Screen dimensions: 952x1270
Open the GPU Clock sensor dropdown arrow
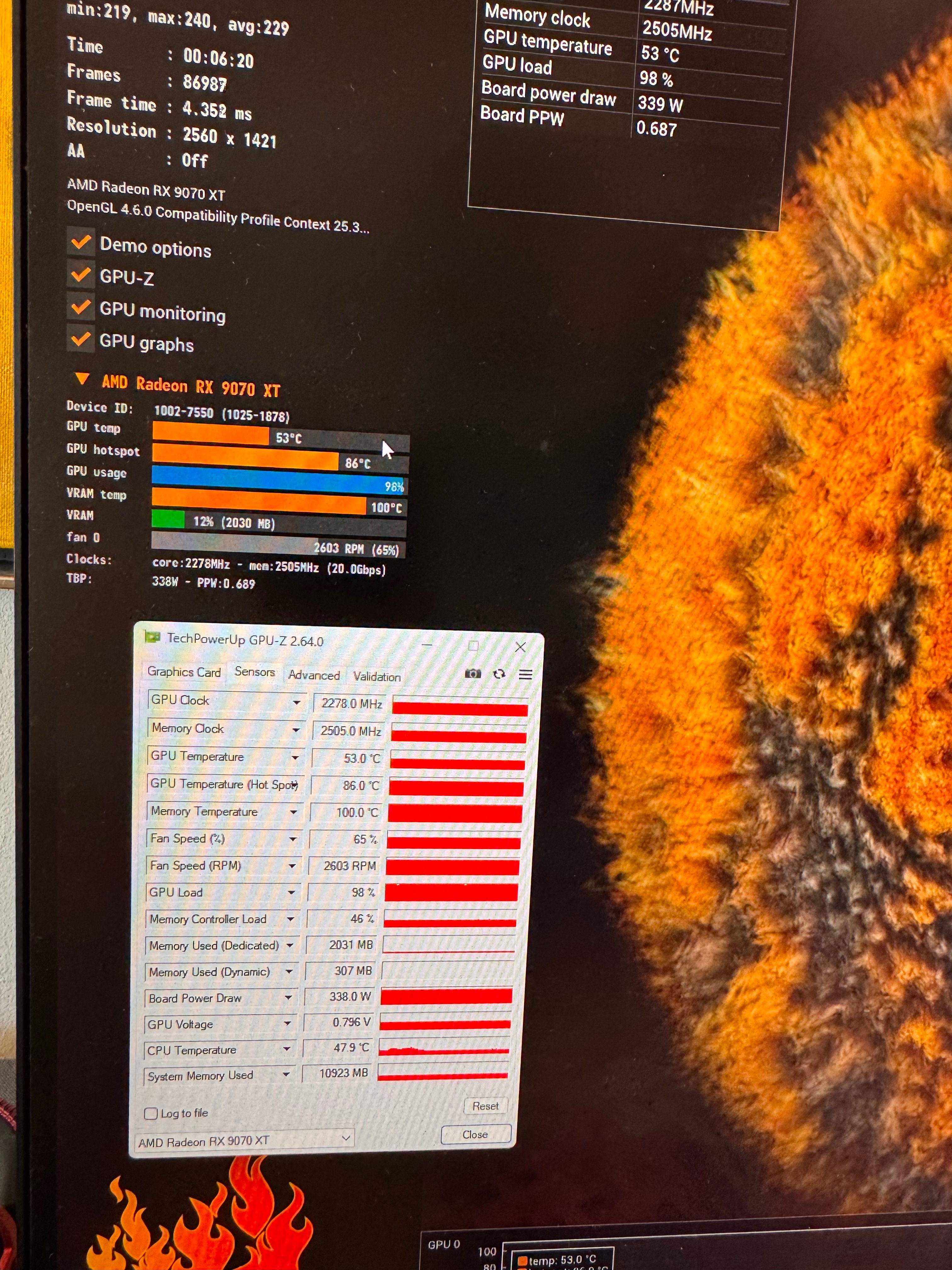click(x=297, y=702)
